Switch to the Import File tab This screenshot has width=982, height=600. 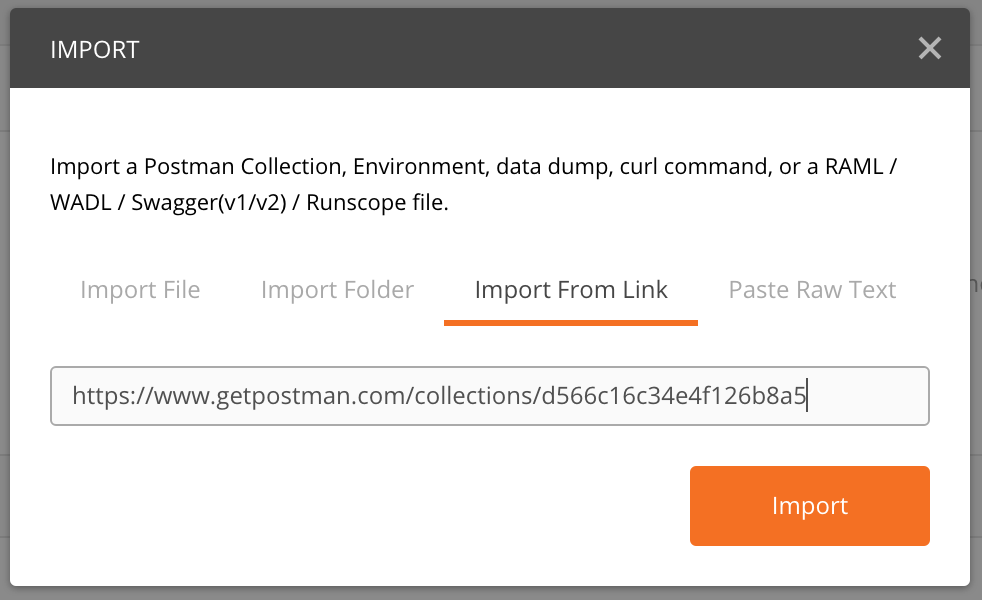pos(140,290)
